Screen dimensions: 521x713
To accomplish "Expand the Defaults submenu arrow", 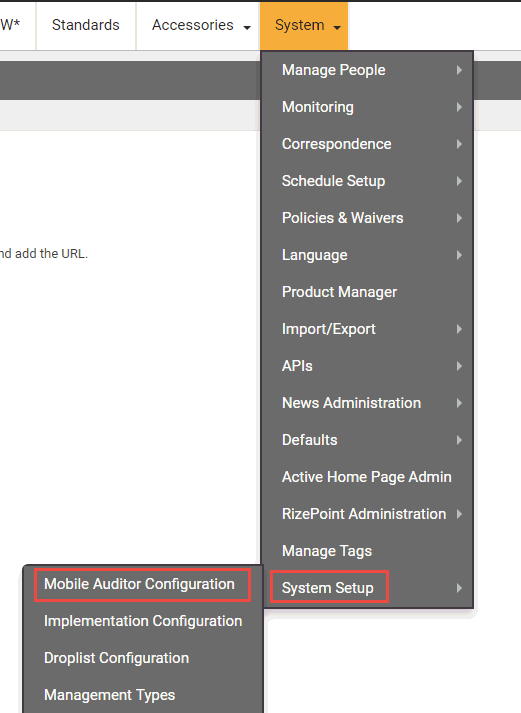I will click(459, 440).
